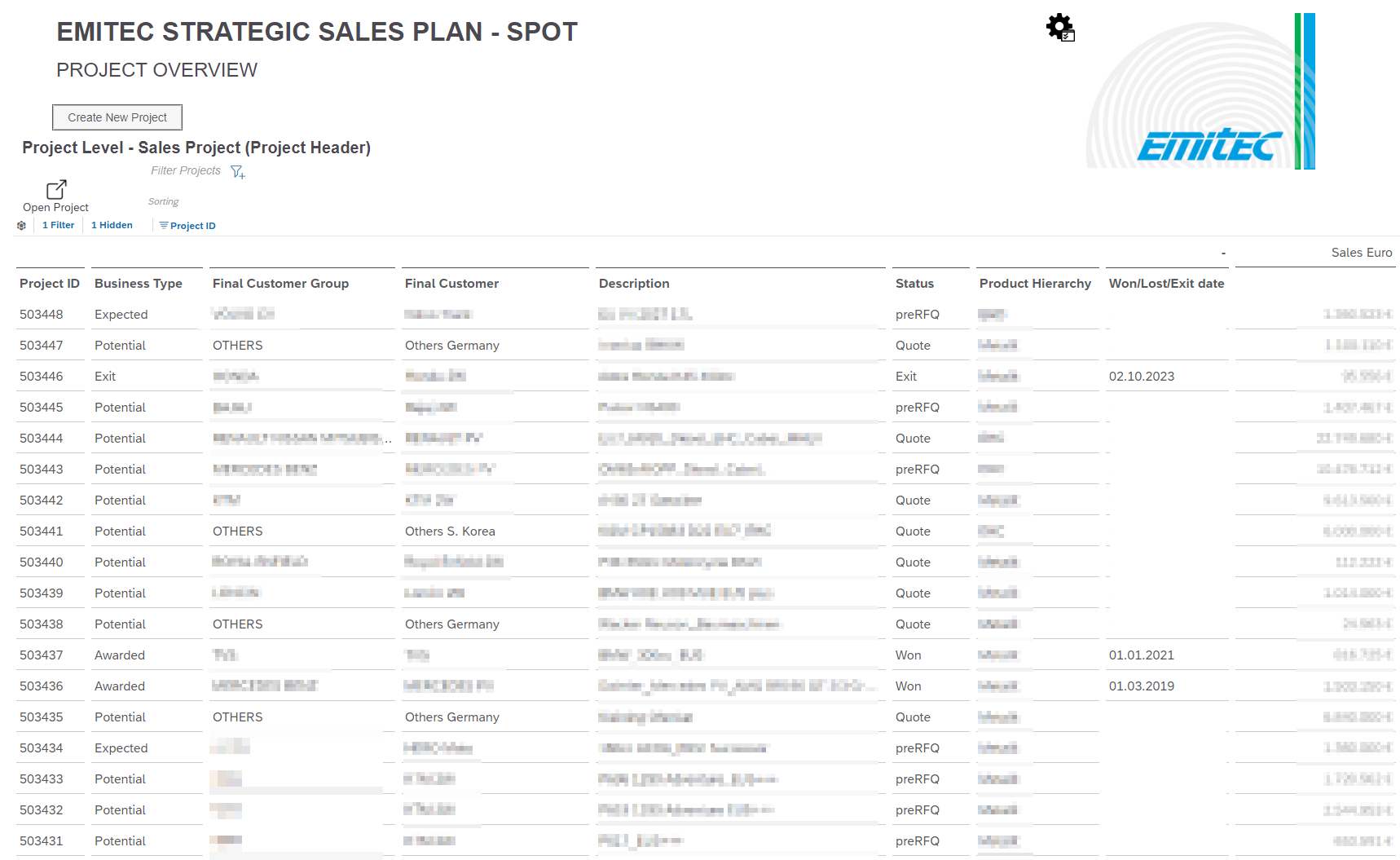This screenshot has width=1400, height=860.
Task: Click the 01.03.2019 date cell
Action: tap(1141, 686)
